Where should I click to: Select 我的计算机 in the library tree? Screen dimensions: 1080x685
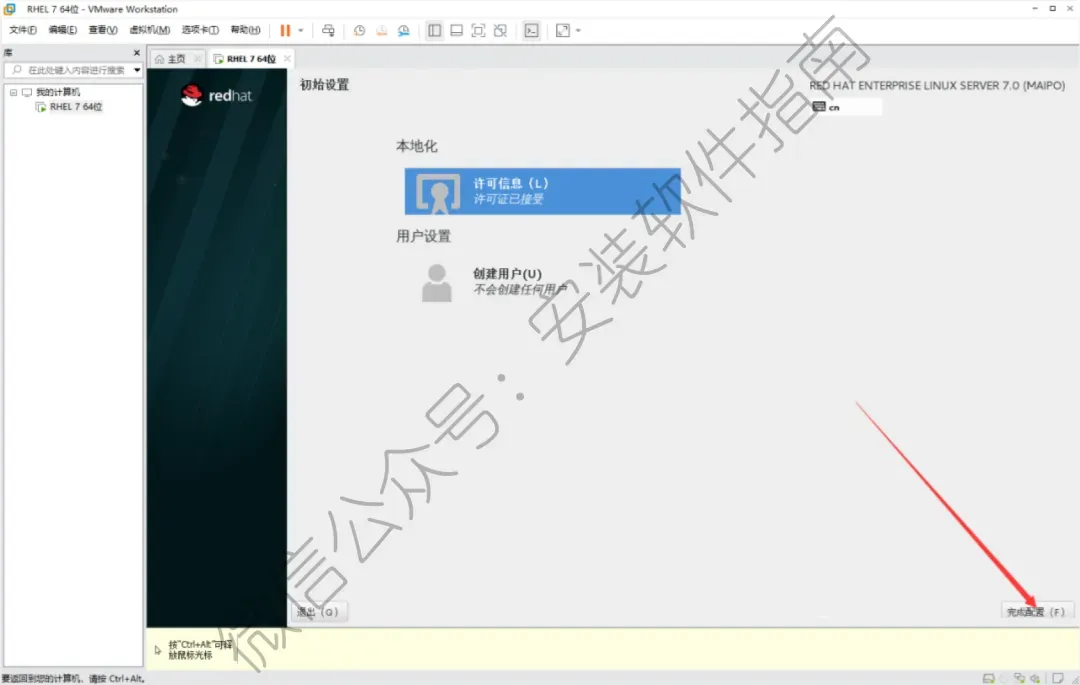click(58, 92)
